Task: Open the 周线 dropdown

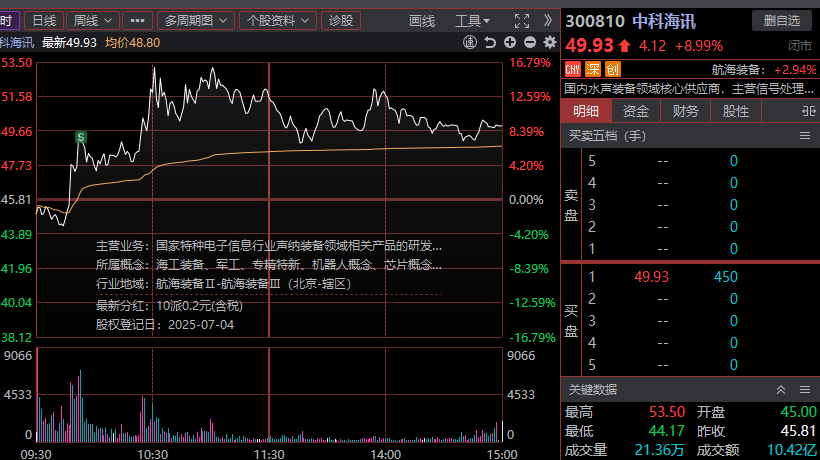Action: tap(93, 21)
